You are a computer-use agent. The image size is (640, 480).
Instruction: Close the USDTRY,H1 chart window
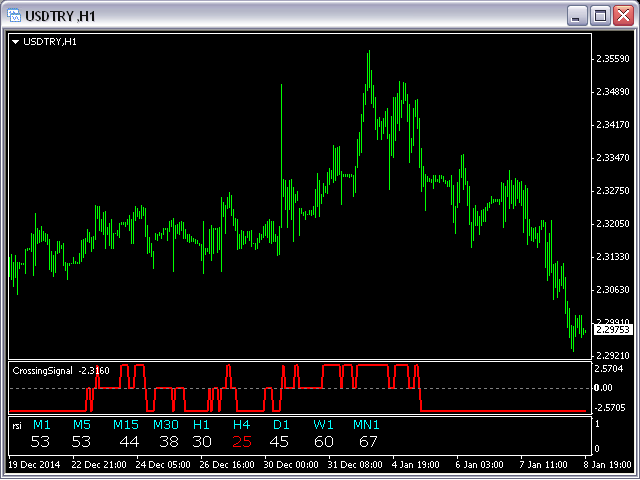[x=622, y=15]
